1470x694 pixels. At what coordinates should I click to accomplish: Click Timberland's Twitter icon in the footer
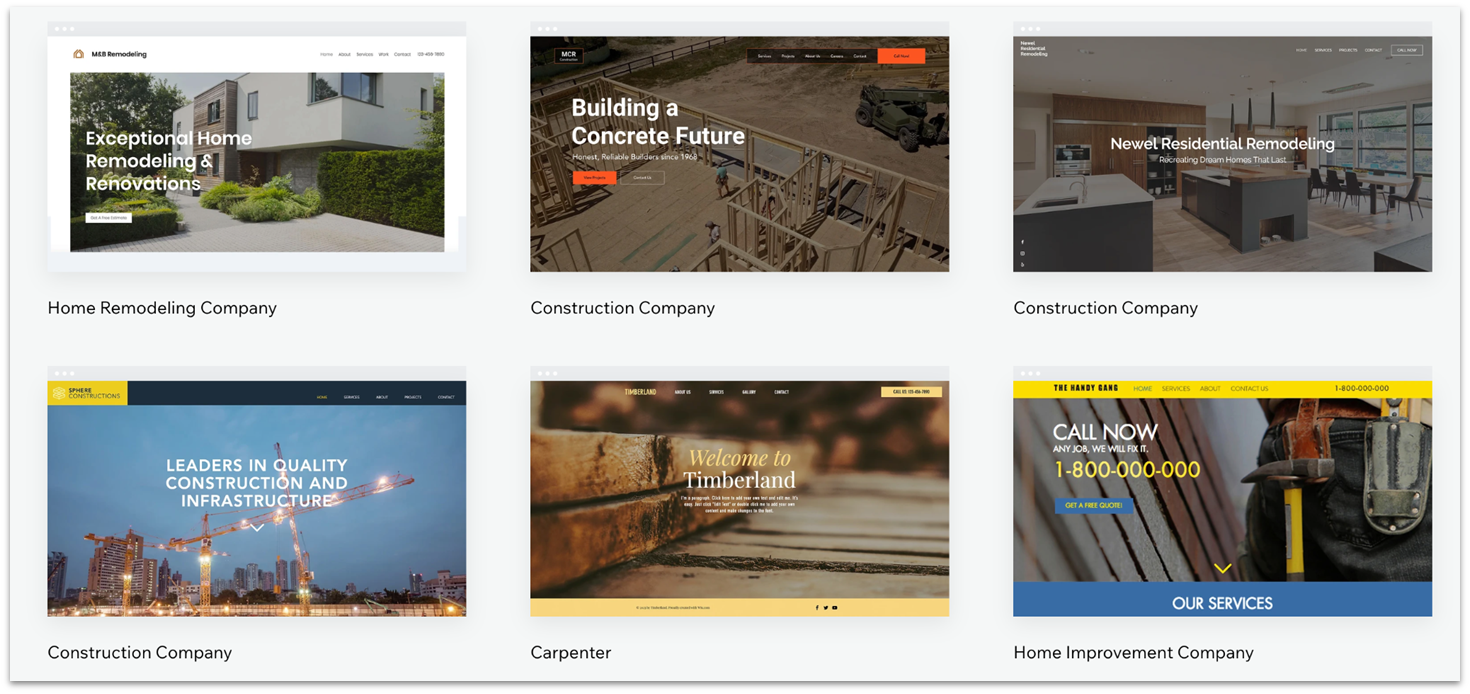click(826, 607)
